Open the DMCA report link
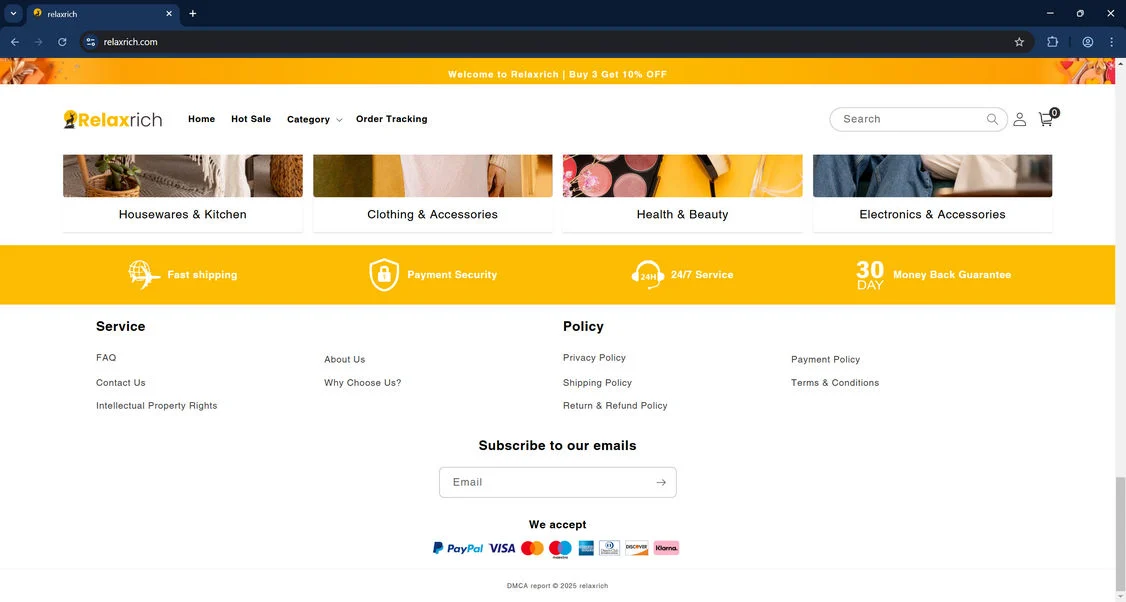 [529, 585]
